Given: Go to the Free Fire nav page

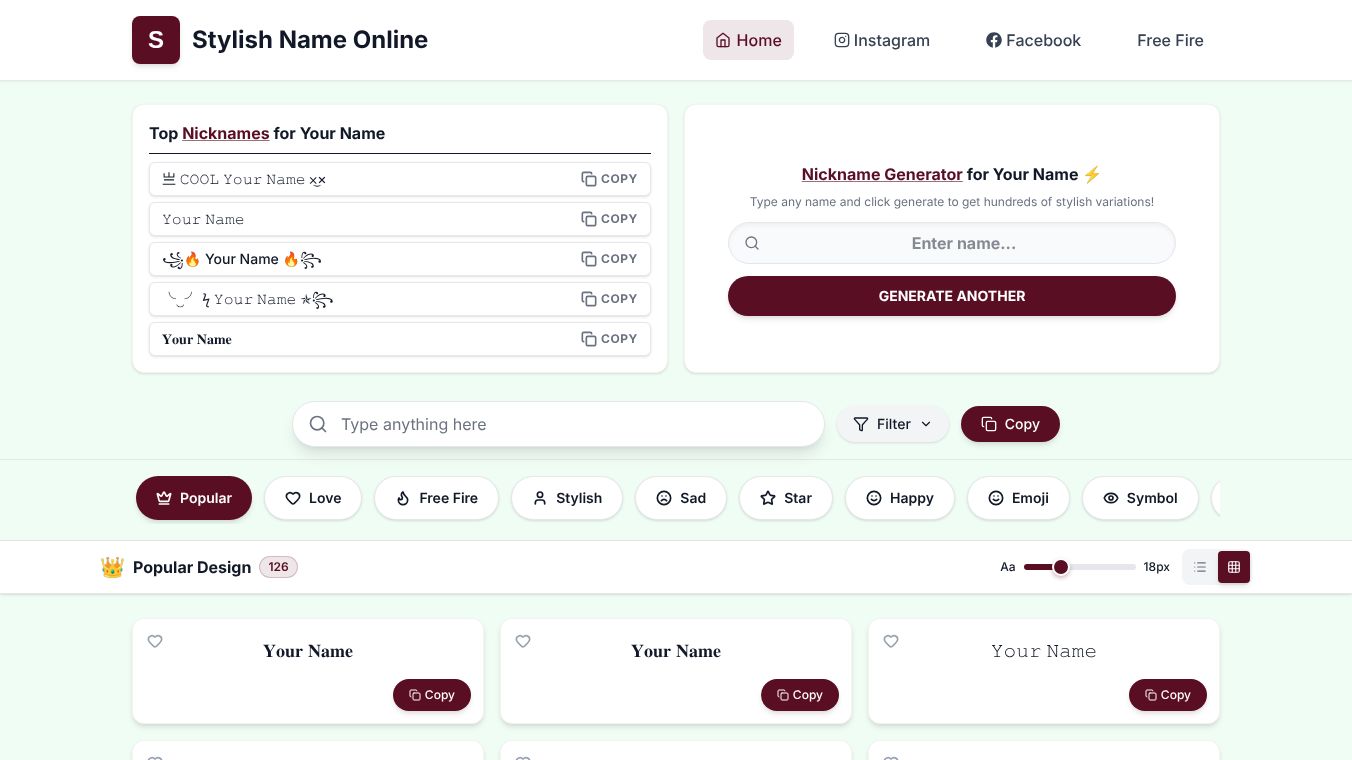Looking at the screenshot, I should [x=1170, y=40].
